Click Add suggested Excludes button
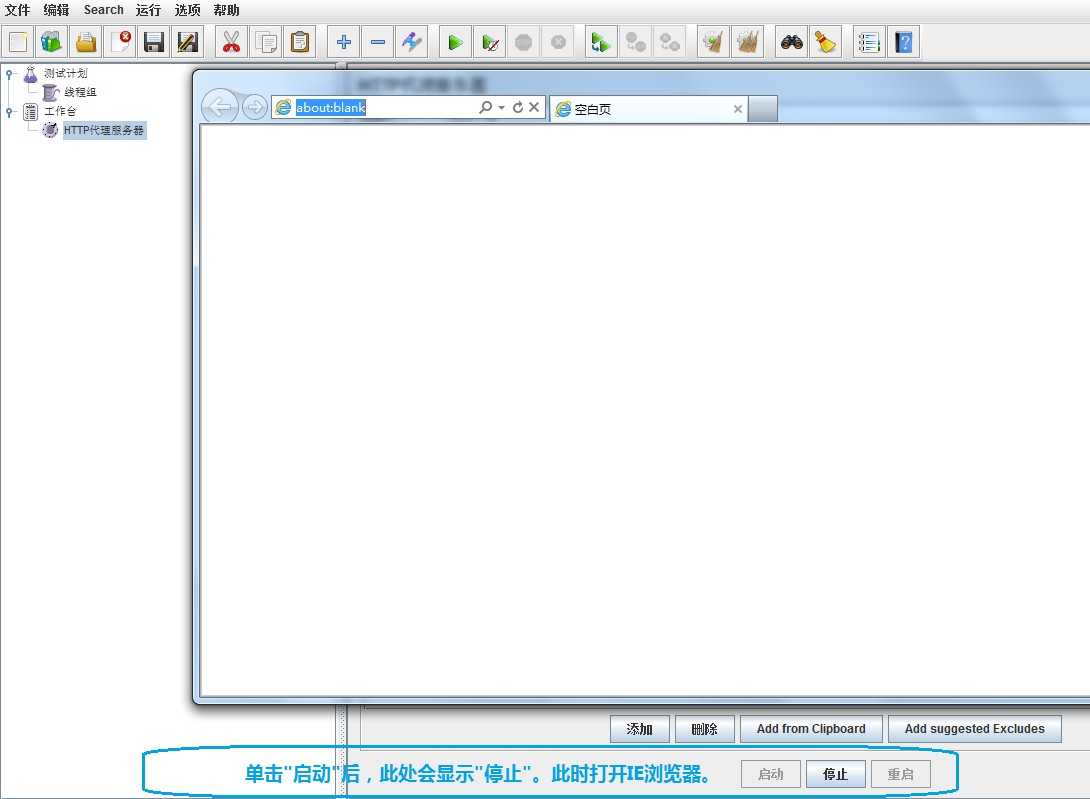This screenshot has height=799, width=1090. [x=975, y=729]
